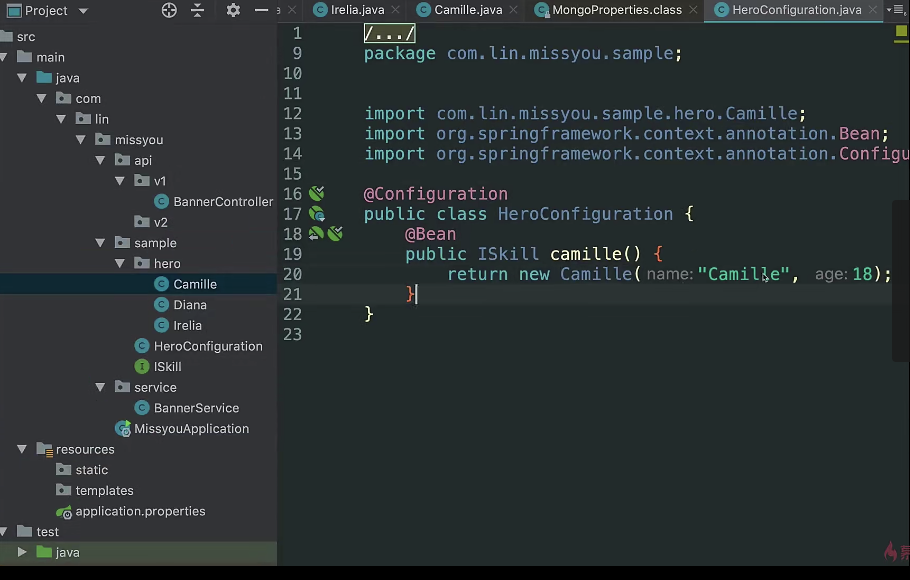Click the @Bean annotation

[430, 233]
